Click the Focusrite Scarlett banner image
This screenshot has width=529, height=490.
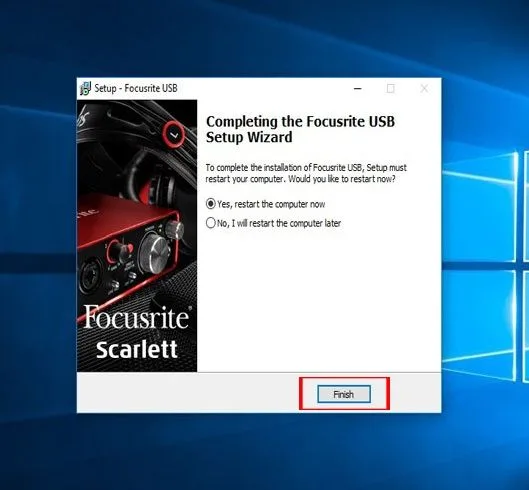click(x=137, y=236)
